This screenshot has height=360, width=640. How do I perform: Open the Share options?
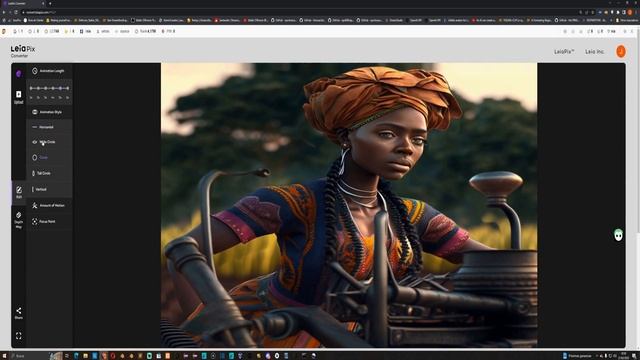click(19, 313)
